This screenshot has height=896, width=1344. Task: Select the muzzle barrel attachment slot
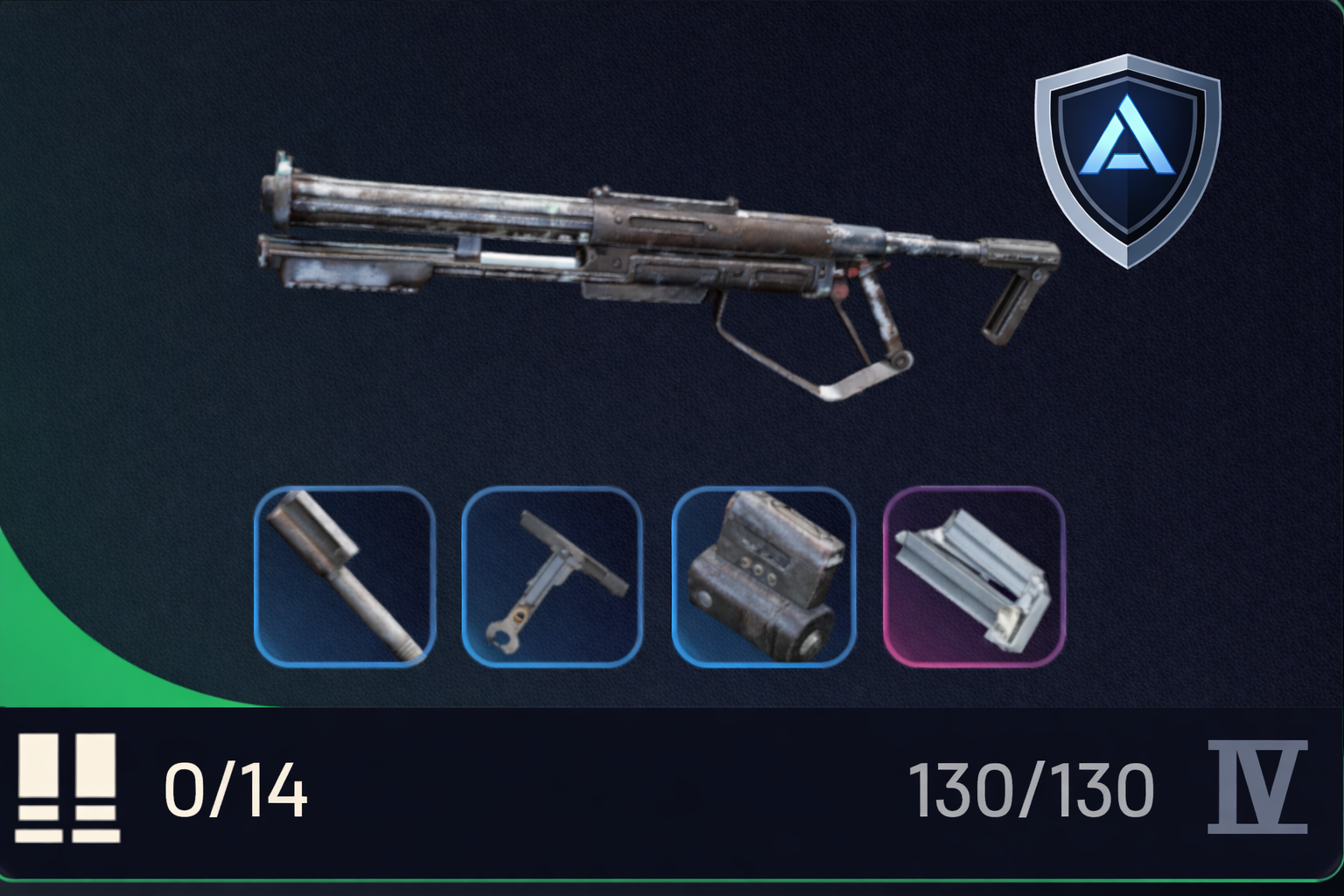coord(345,577)
